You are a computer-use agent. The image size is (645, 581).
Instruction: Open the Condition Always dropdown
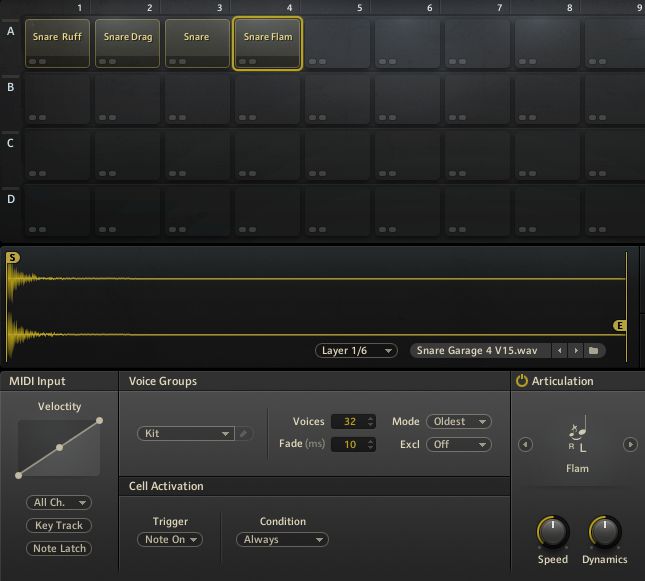(x=282, y=539)
